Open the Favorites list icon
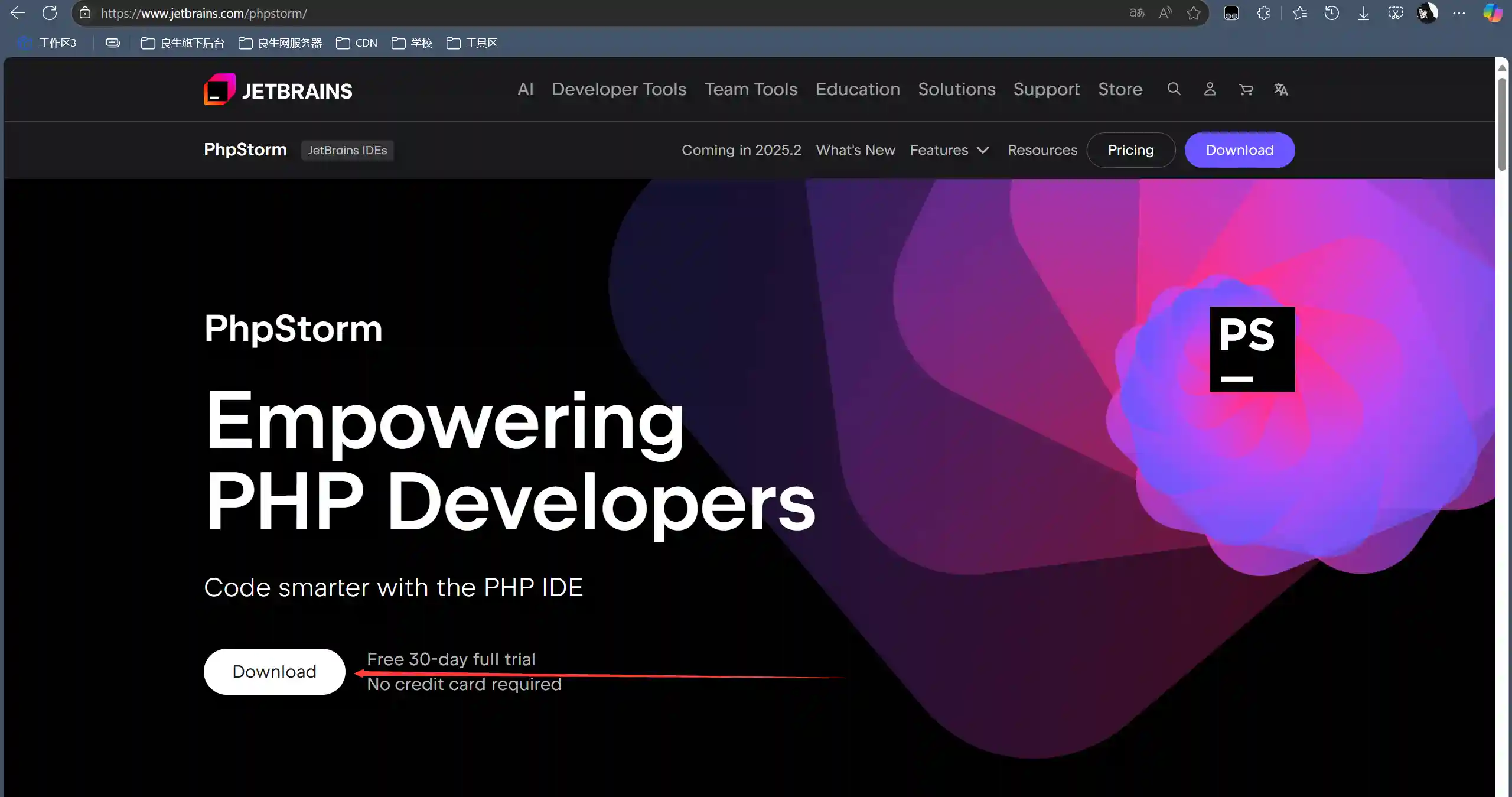This screenshot has height=797, width=1512. click(x=1299, y=13)
